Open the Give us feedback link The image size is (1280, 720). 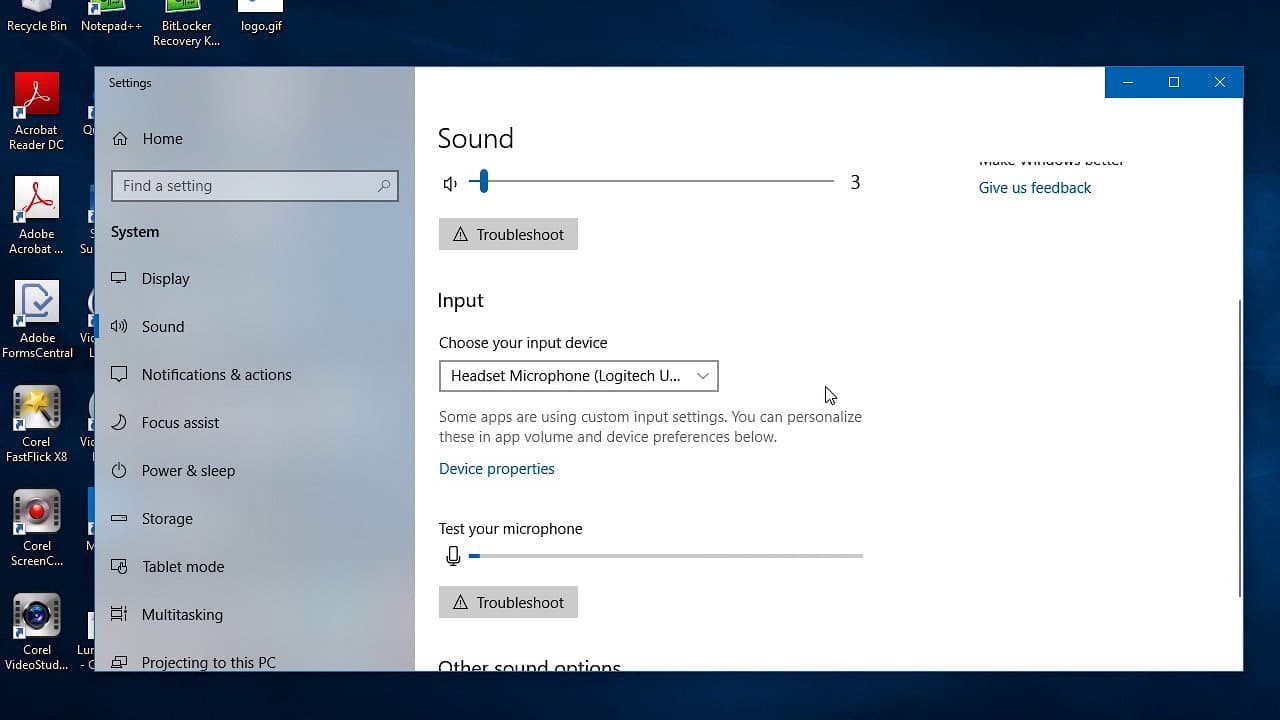tap(1035, 188)
